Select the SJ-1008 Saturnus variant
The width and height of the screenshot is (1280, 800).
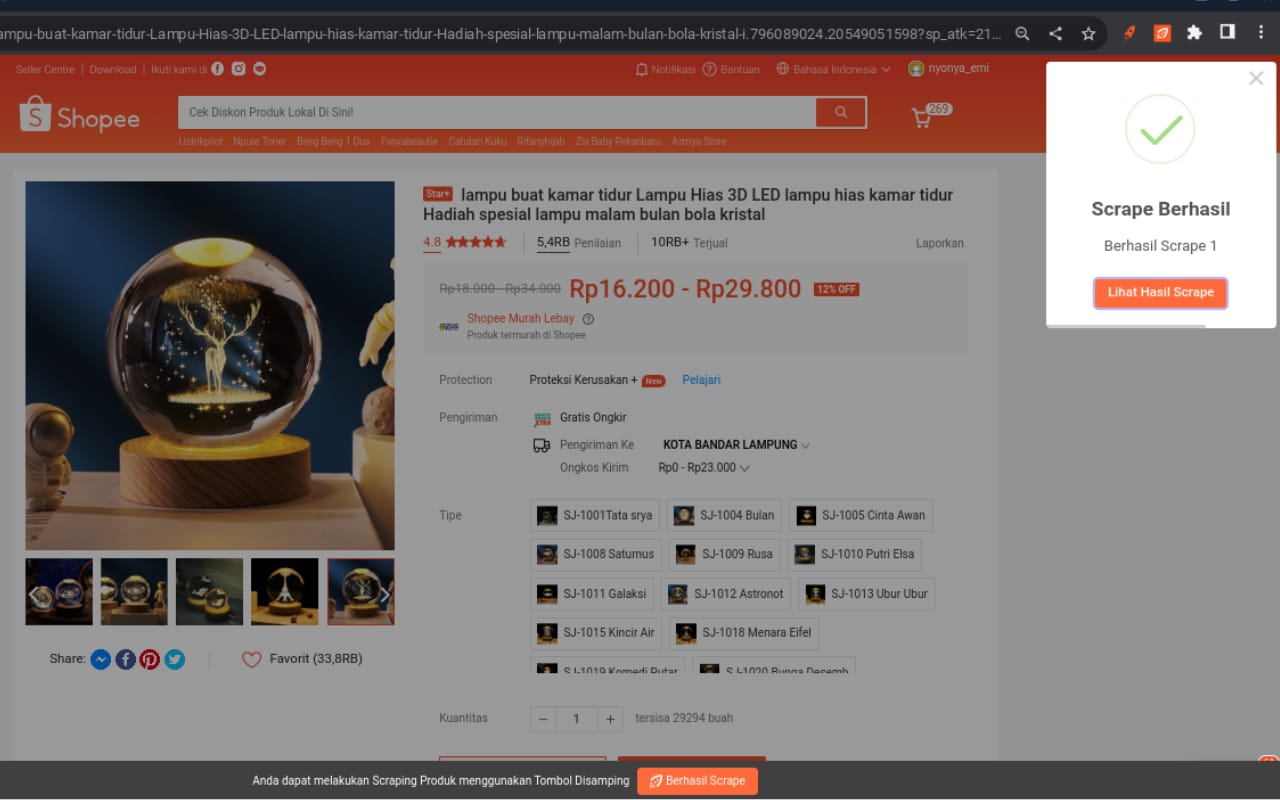pos(596,554)
